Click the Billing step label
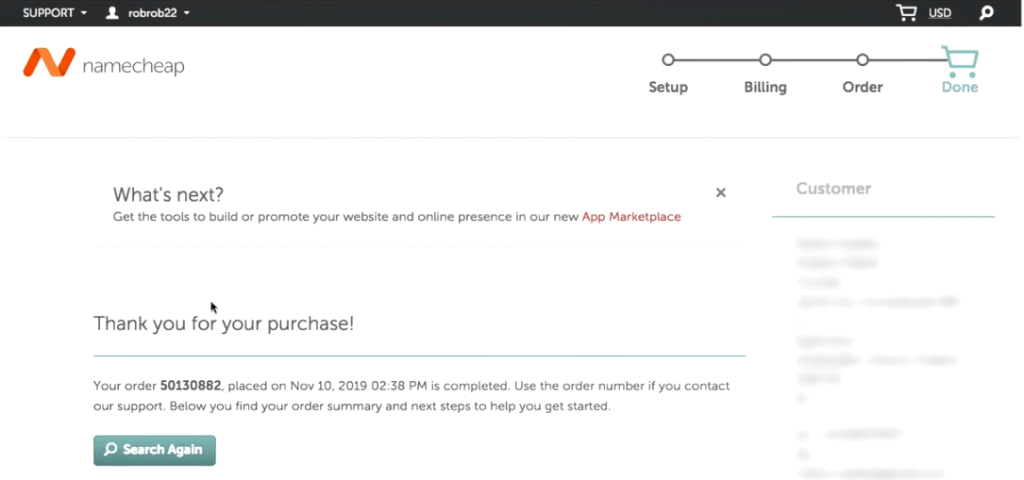Viewport: 1024px width, 480px height. [765, 88]
